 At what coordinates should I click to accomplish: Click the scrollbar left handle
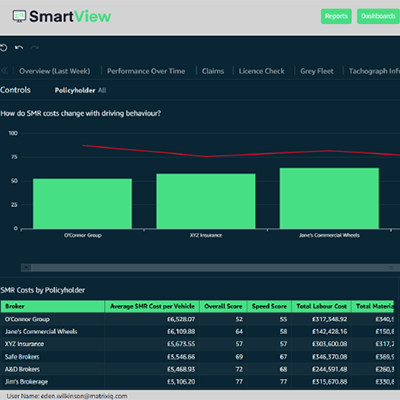click(x=26, y=267)
